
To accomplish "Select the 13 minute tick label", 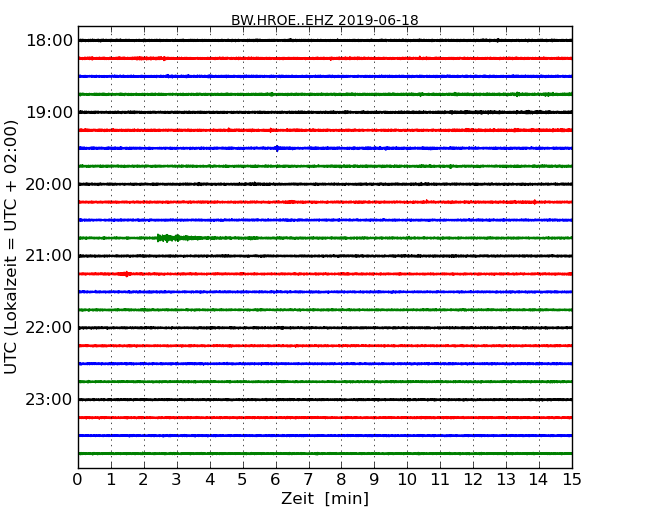I will (x=506, y=480).
